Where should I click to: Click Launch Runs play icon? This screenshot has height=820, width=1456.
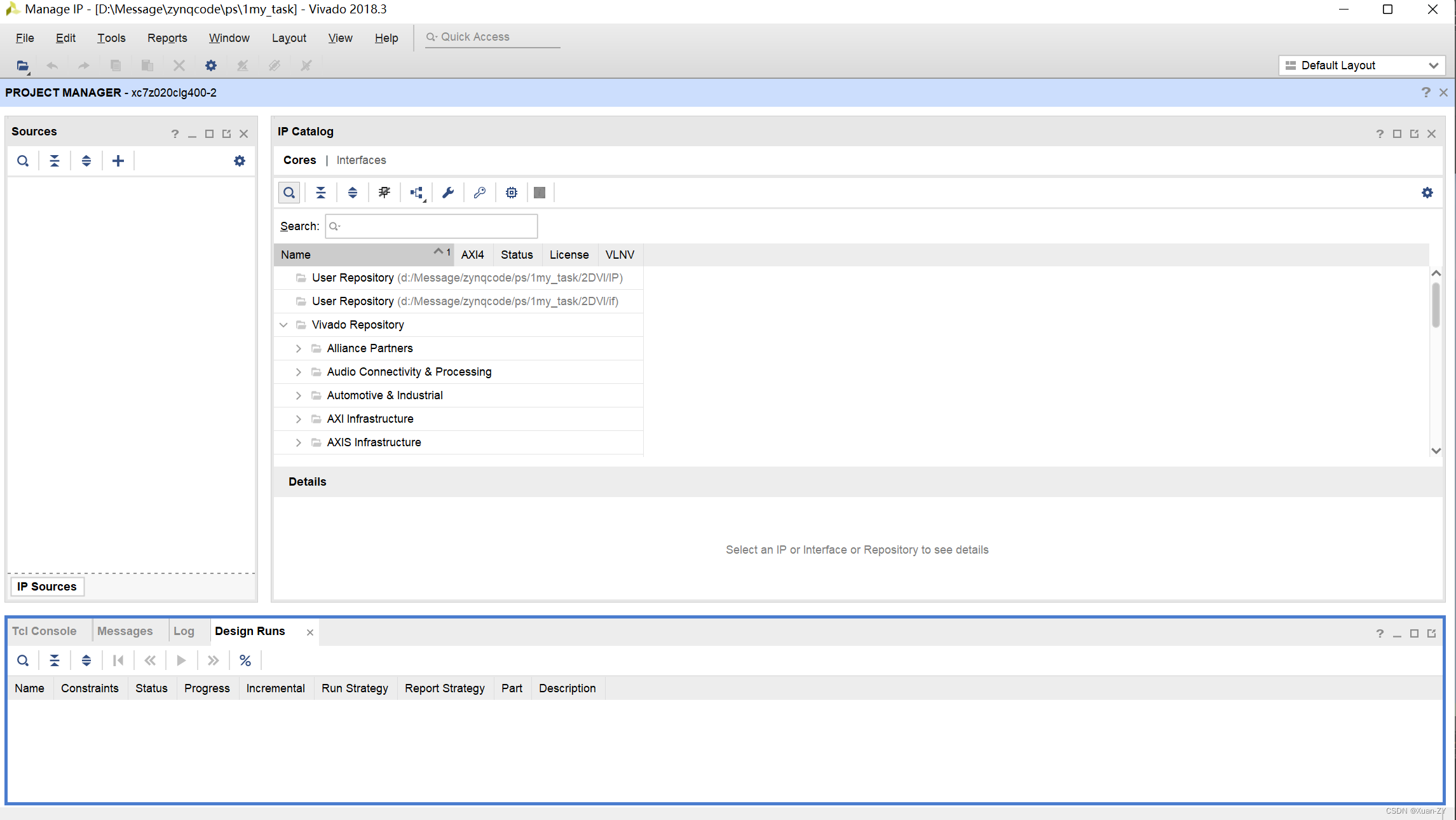(181, 660)
